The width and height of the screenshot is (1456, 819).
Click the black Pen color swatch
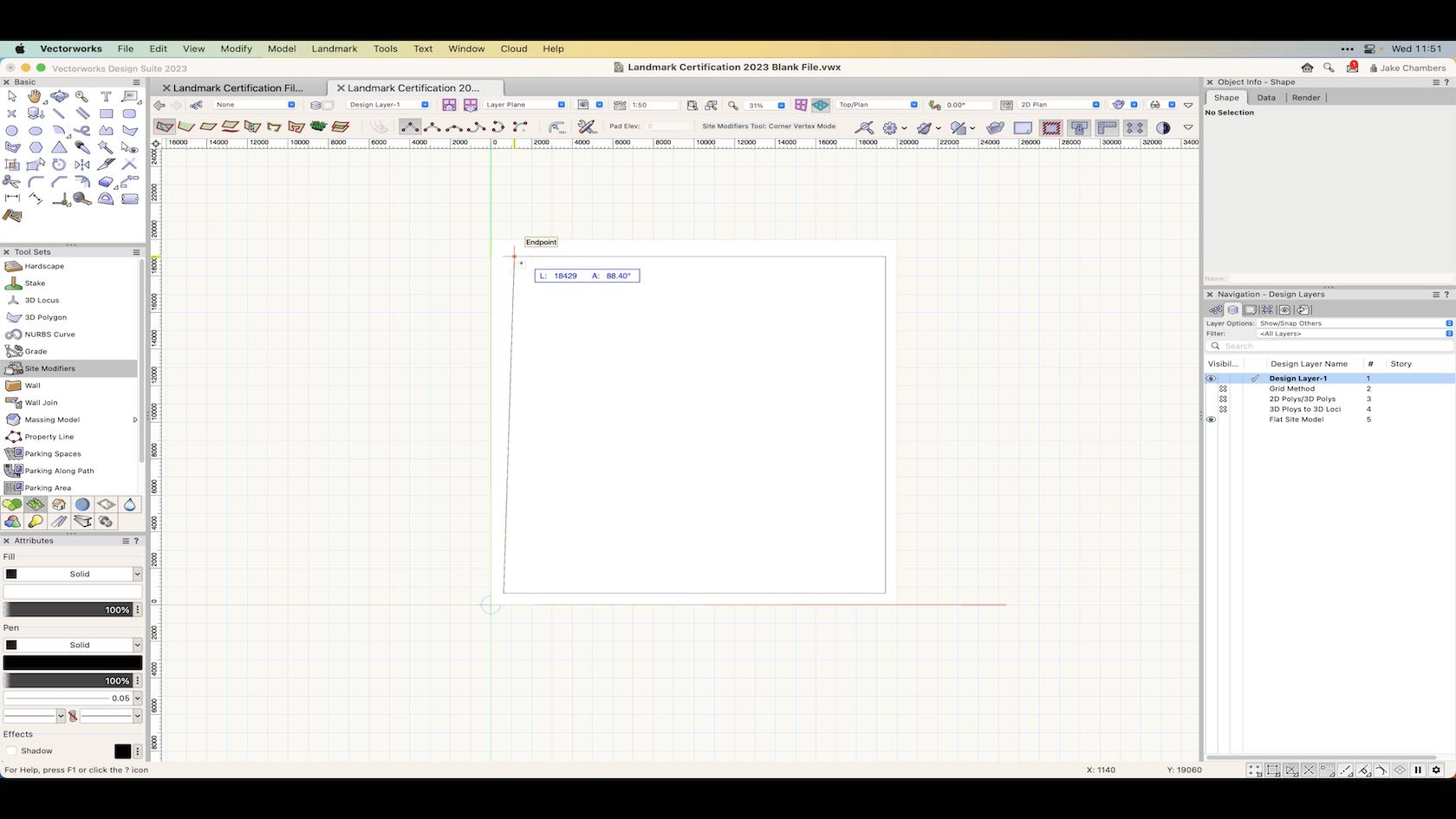click(73, 661)
